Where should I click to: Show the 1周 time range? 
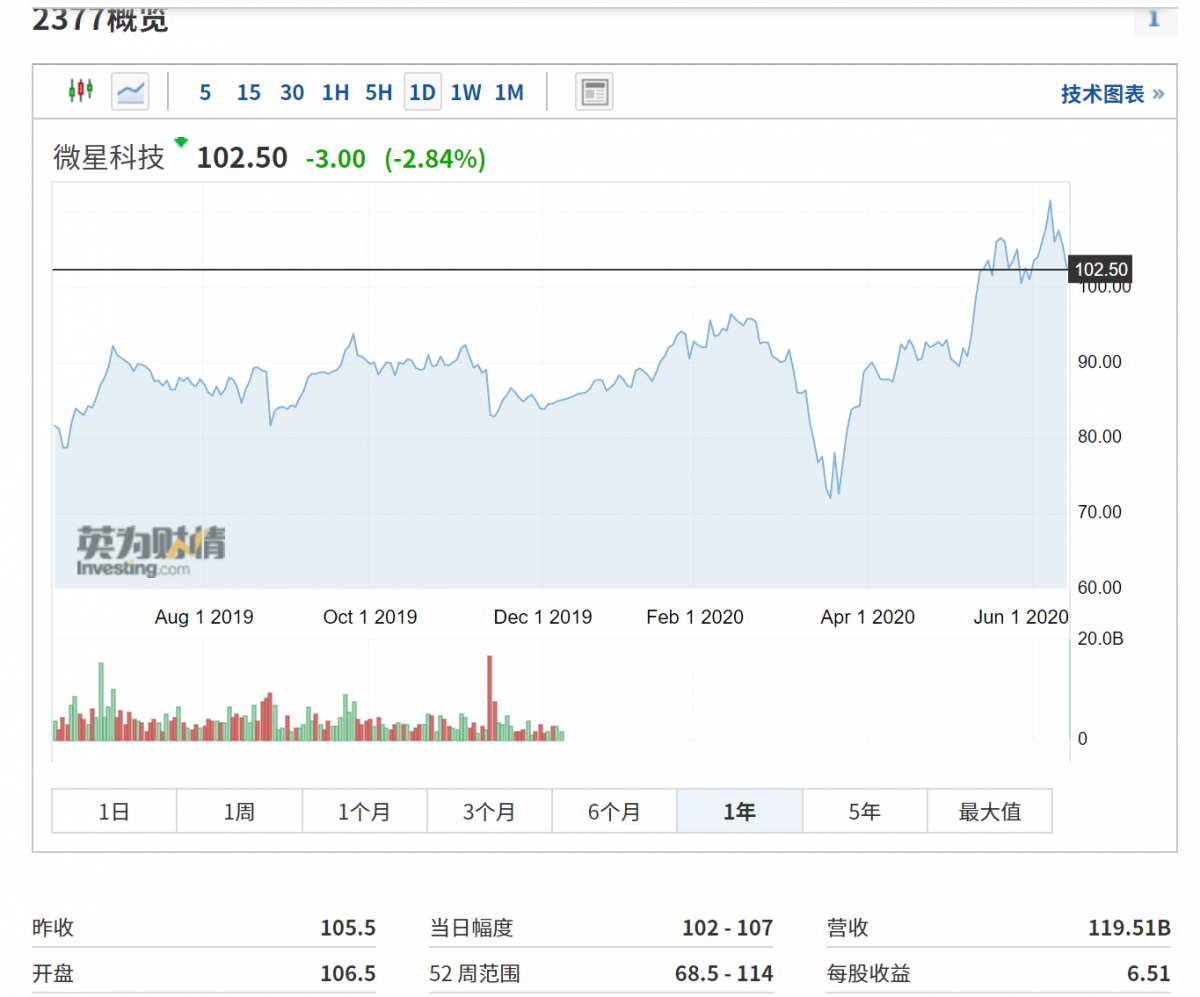point(239,811)
